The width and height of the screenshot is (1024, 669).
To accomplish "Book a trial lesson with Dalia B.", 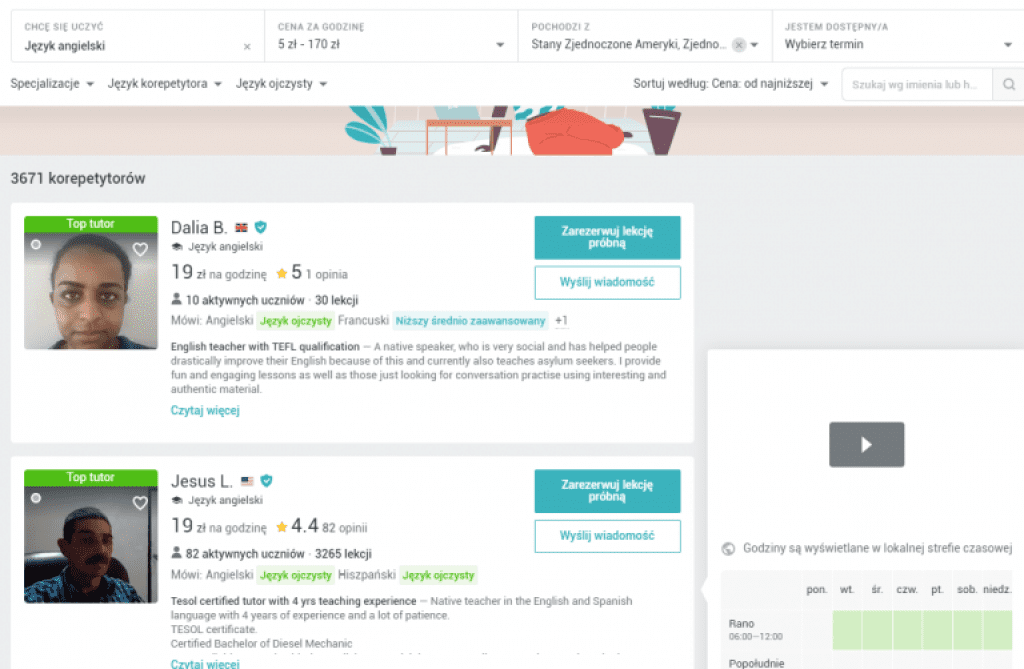I will pyautogui.click(x=607, y=237).
